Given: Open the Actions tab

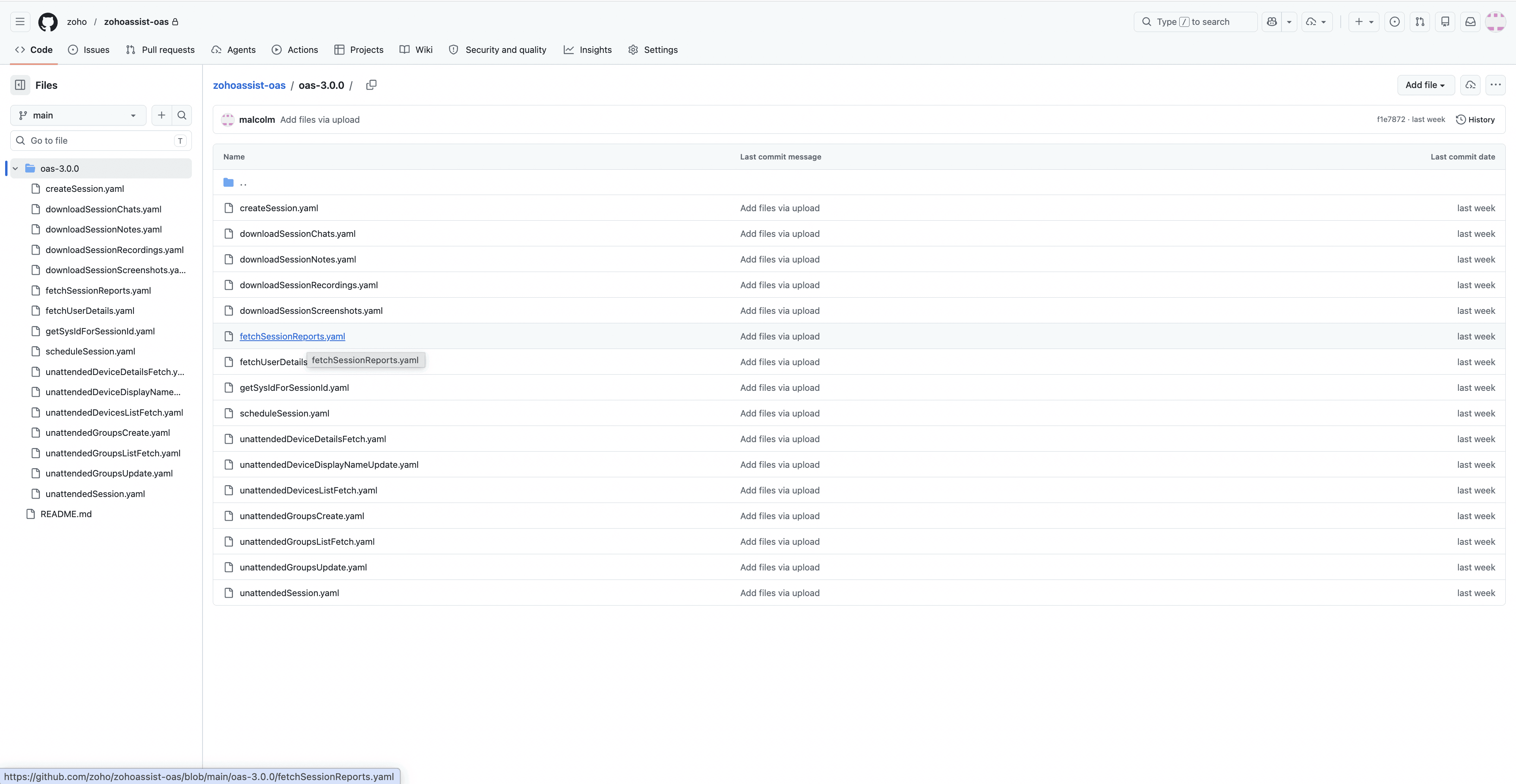Looking at the screenshot, I should 295,49.
